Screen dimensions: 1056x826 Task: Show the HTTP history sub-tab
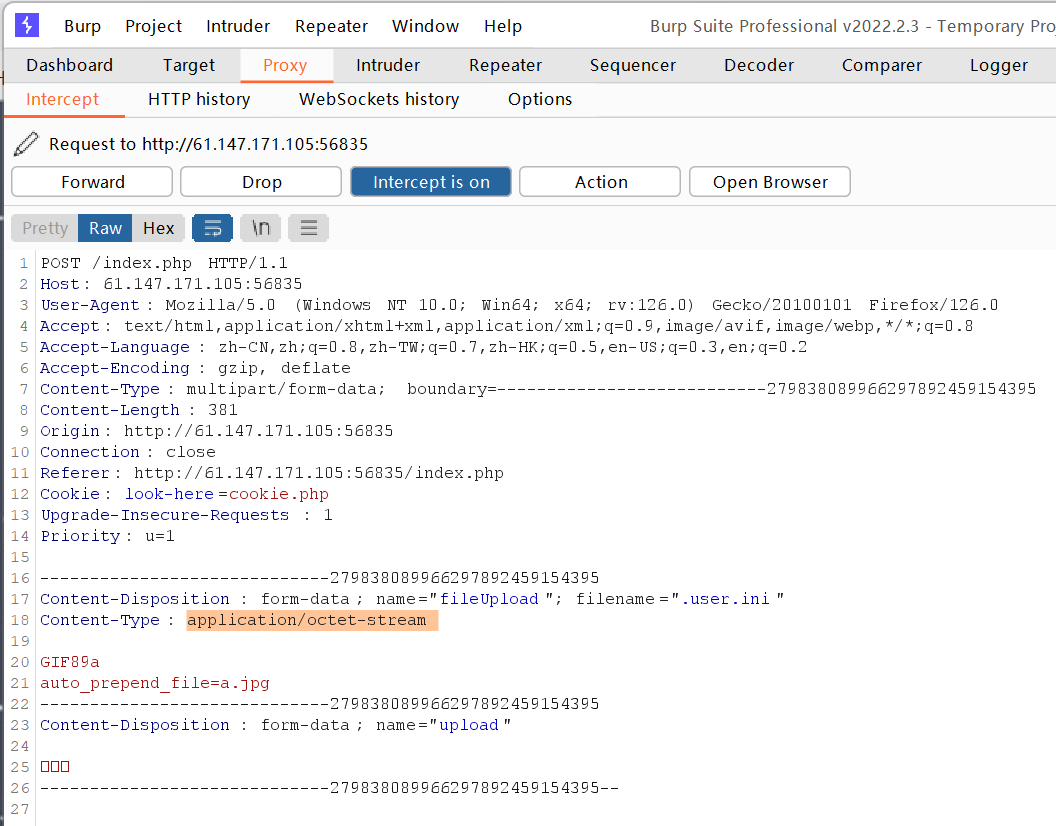click(199, 99)
